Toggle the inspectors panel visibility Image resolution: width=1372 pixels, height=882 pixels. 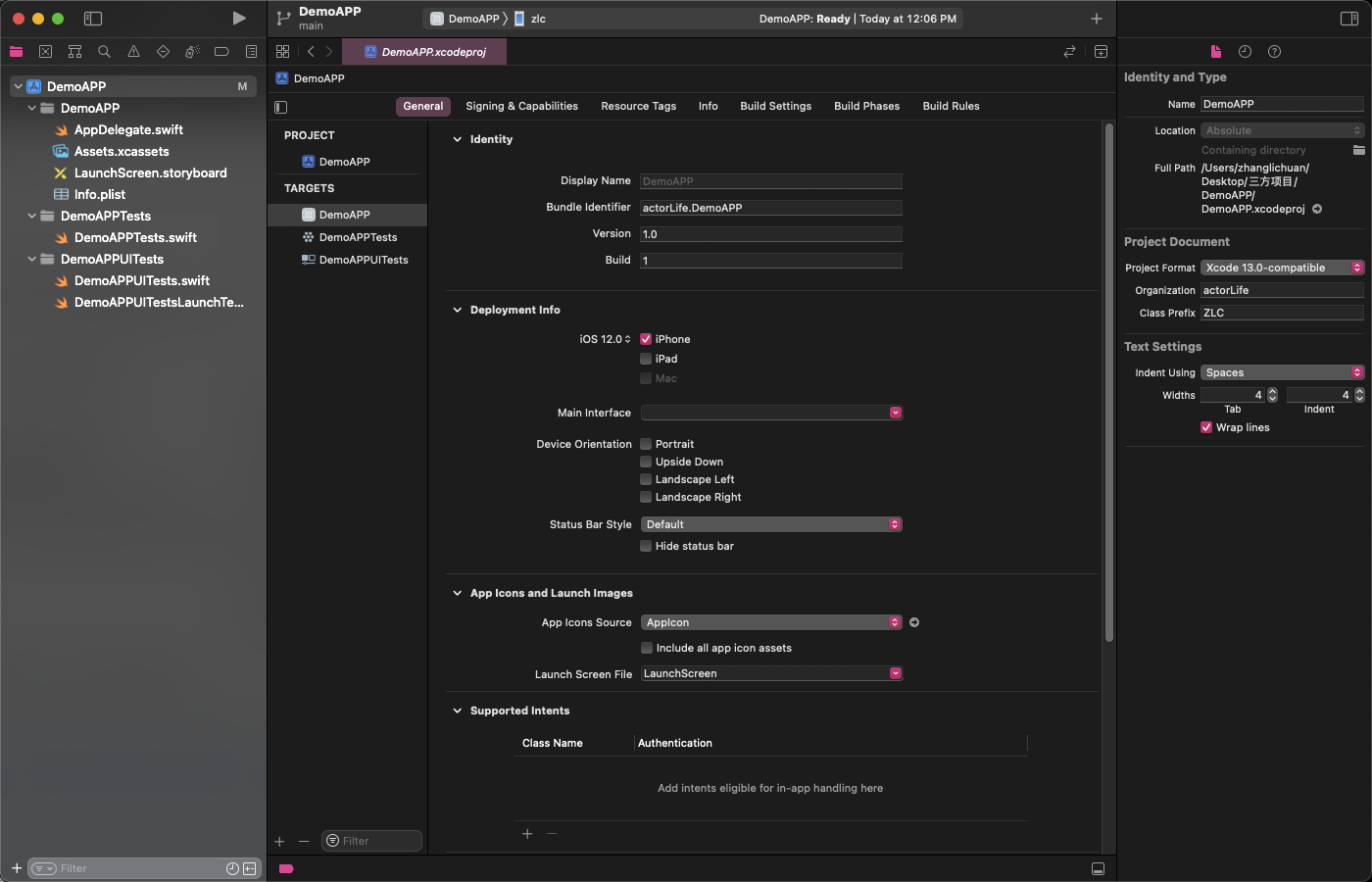[1349, 19]
